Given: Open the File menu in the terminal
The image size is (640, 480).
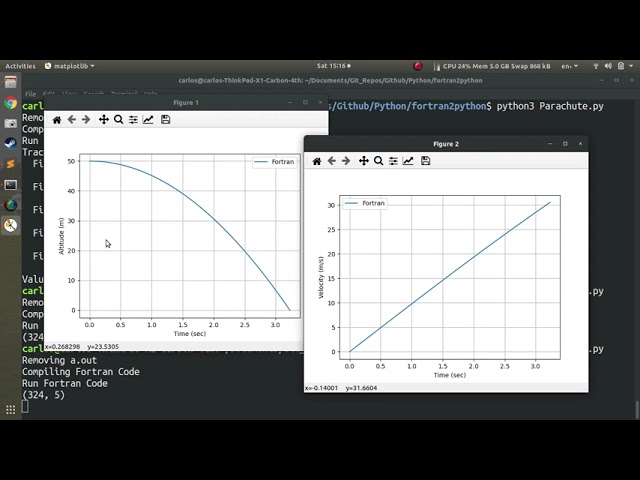Looking at the screenshot, I should (31, 94).
